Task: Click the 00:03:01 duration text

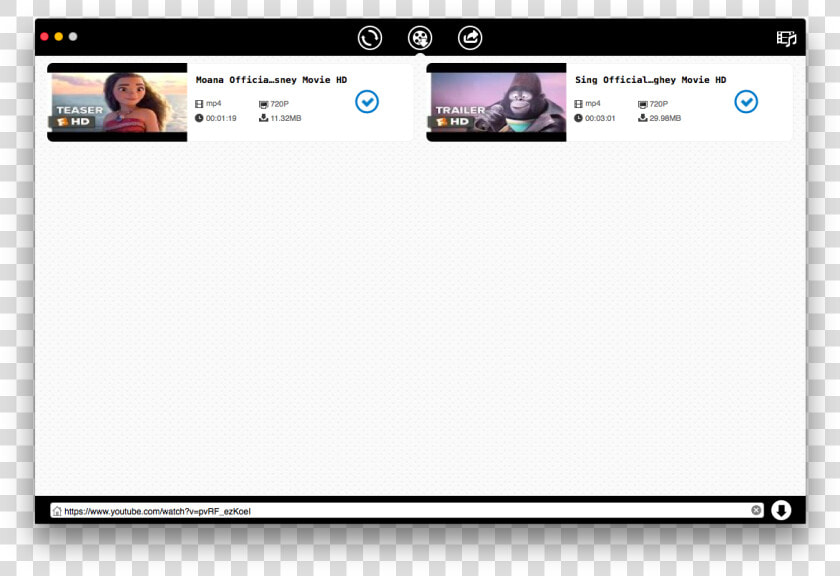Action: [600, 118]
